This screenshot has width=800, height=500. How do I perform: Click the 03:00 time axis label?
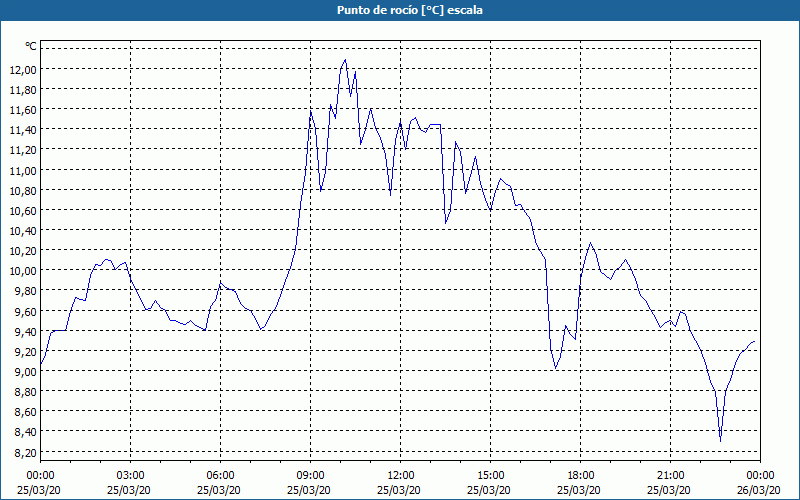click(130, 476)
